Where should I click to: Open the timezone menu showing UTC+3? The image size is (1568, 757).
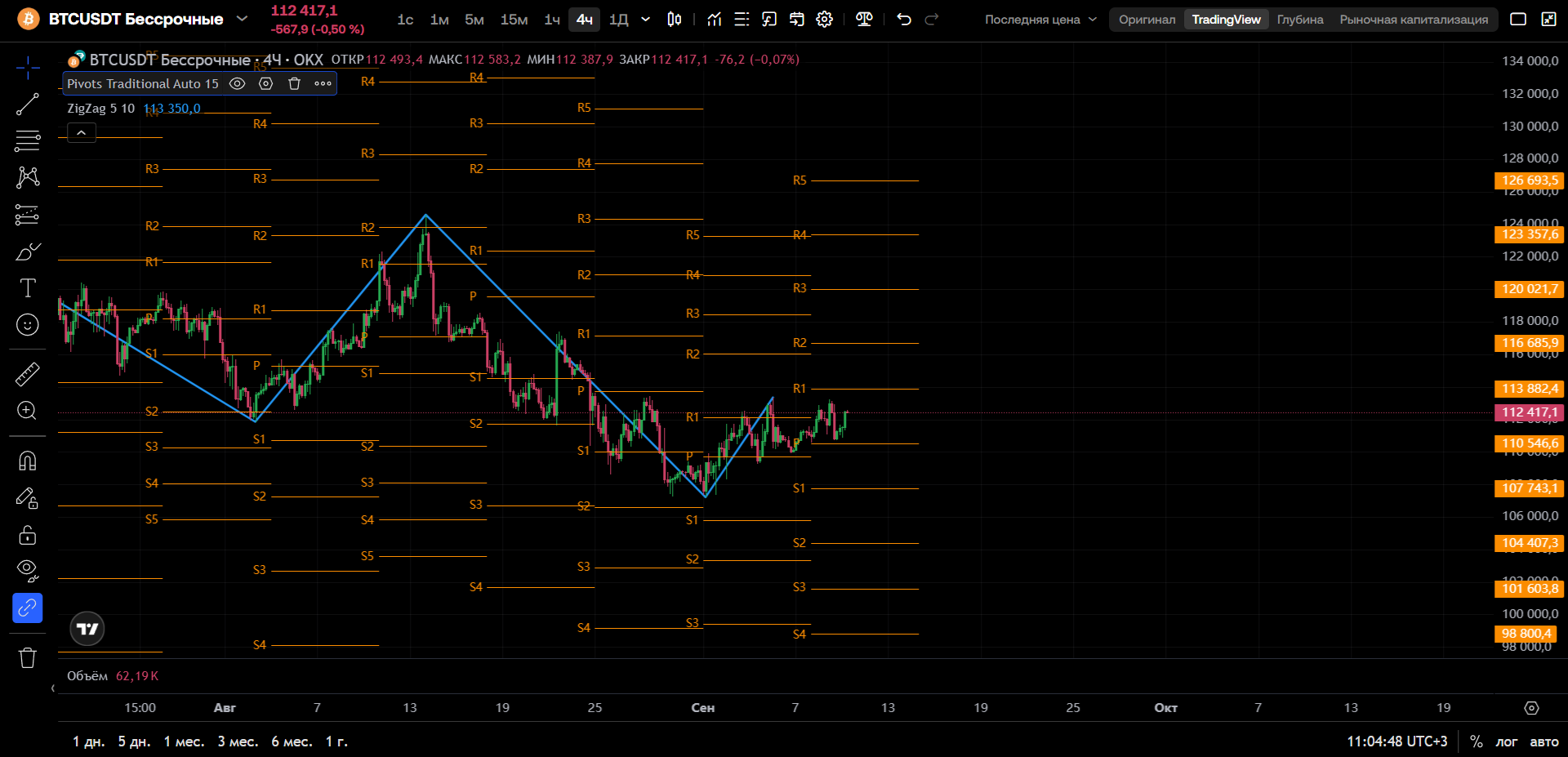pyautogui.click(x=1396, y=741)
